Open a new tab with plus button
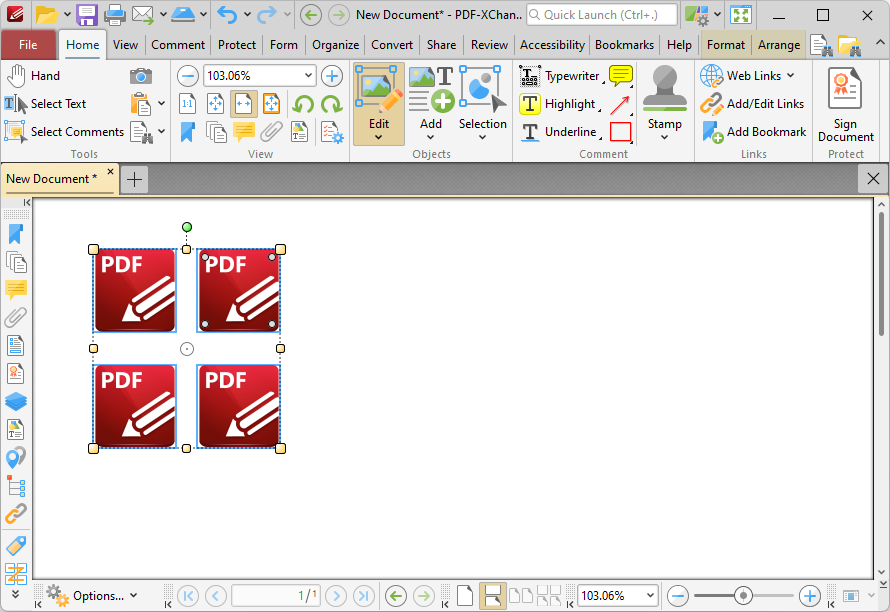The height and width of the screenshot is (612, 890). 135,180
